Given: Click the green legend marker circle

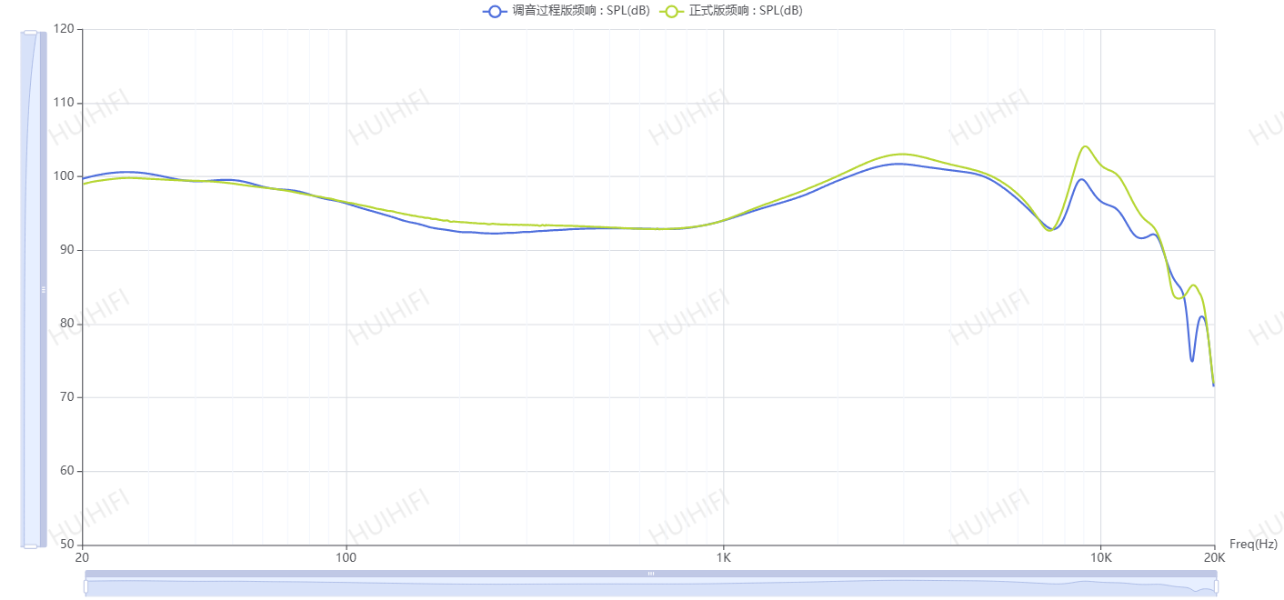Looking at the screenshot, I should point(670,11).
